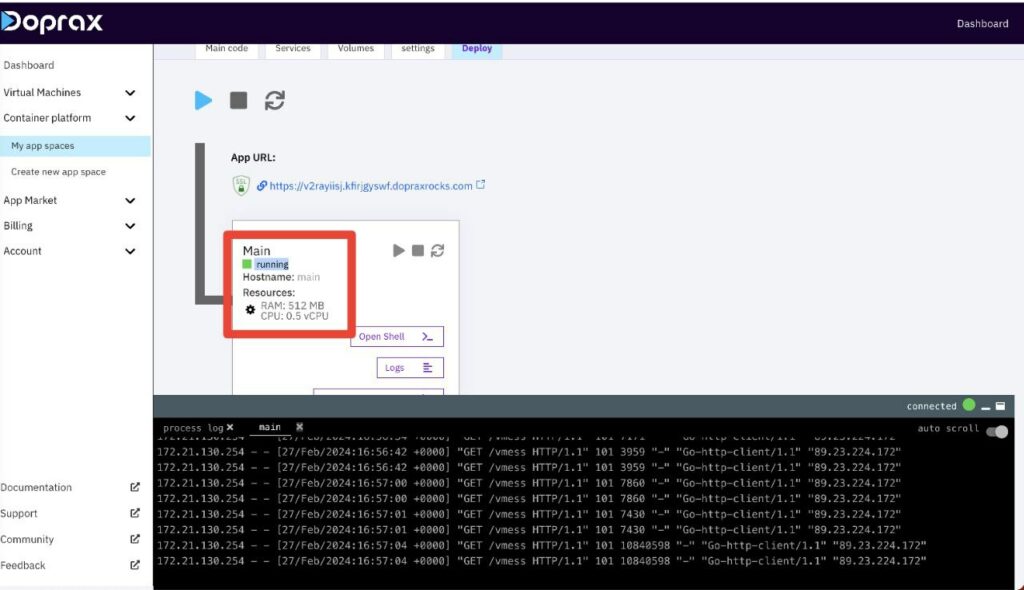Viewport: 1024px width, 590px height.
Task: Click the App Market menu label
Action: [x=30, y=201]
